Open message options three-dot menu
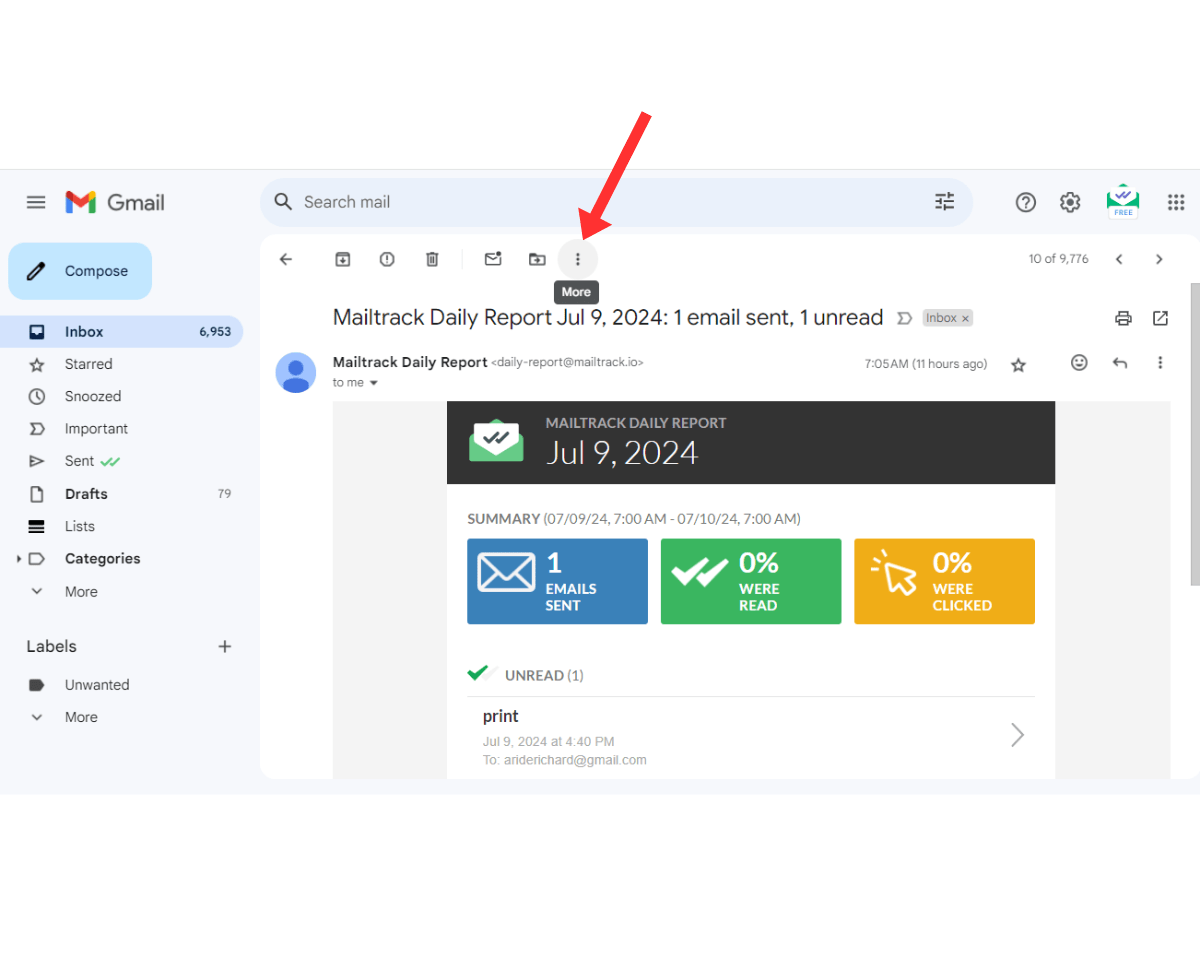Screen dimensions: 1200x960 pyautogui.click(x=1160, y=363)
